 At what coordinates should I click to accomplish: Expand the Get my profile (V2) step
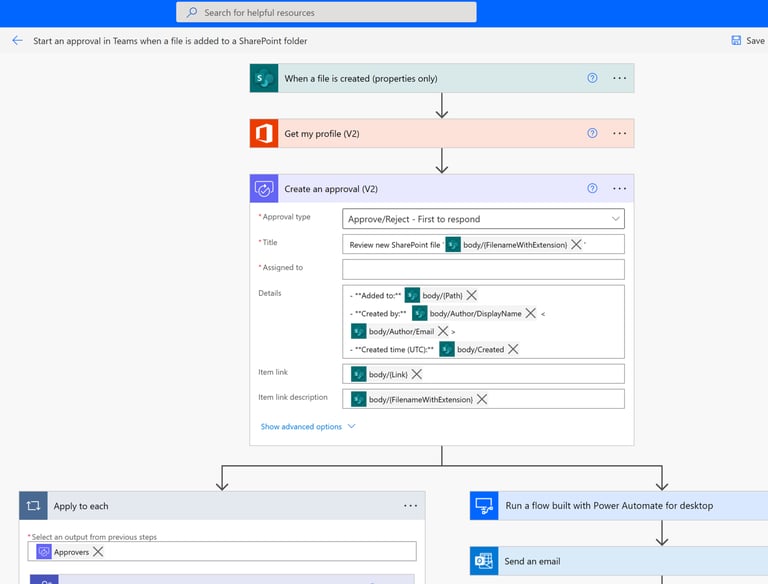click(442, 133)
